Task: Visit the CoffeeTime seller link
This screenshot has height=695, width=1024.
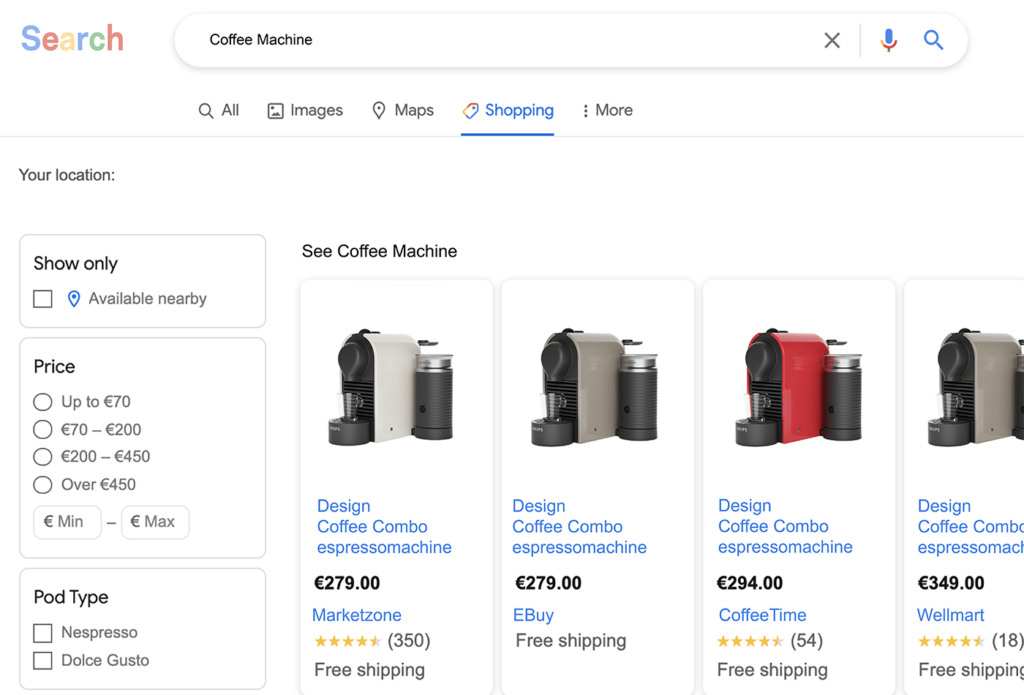Action: pos(762,615)
